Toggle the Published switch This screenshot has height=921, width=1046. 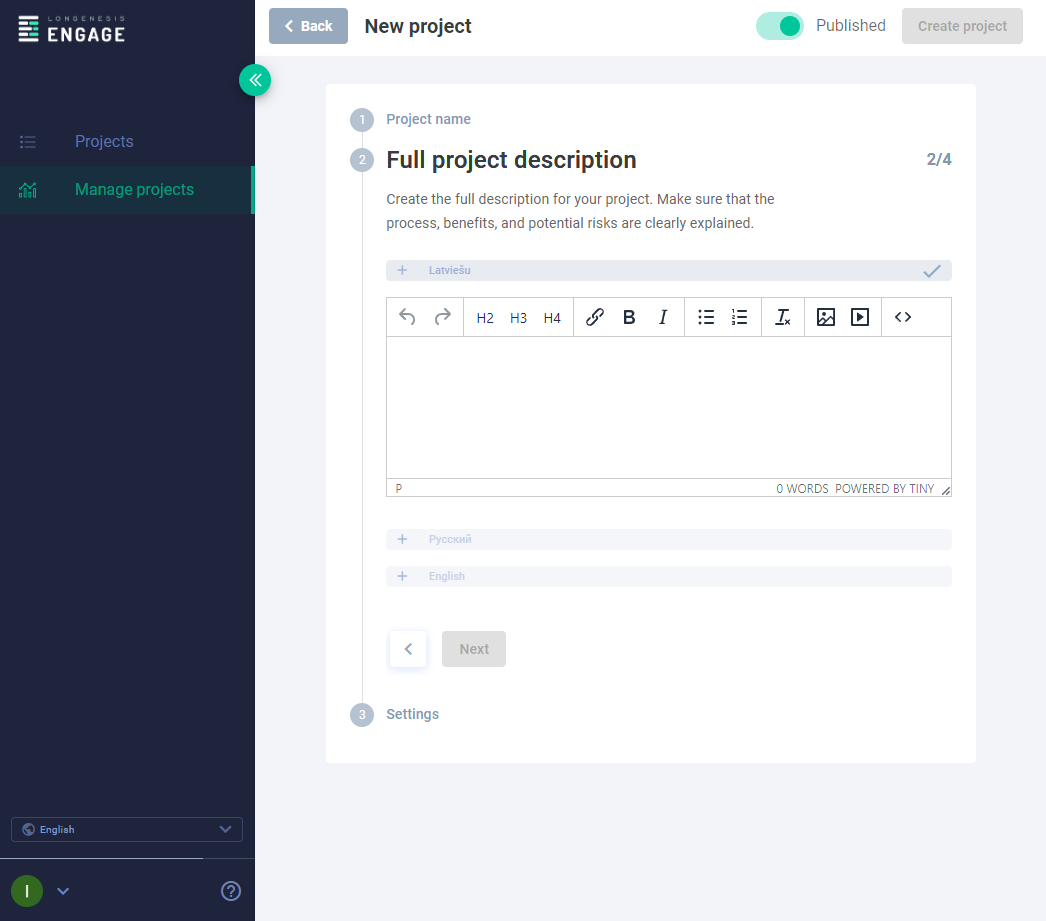[x=780, y=25]
